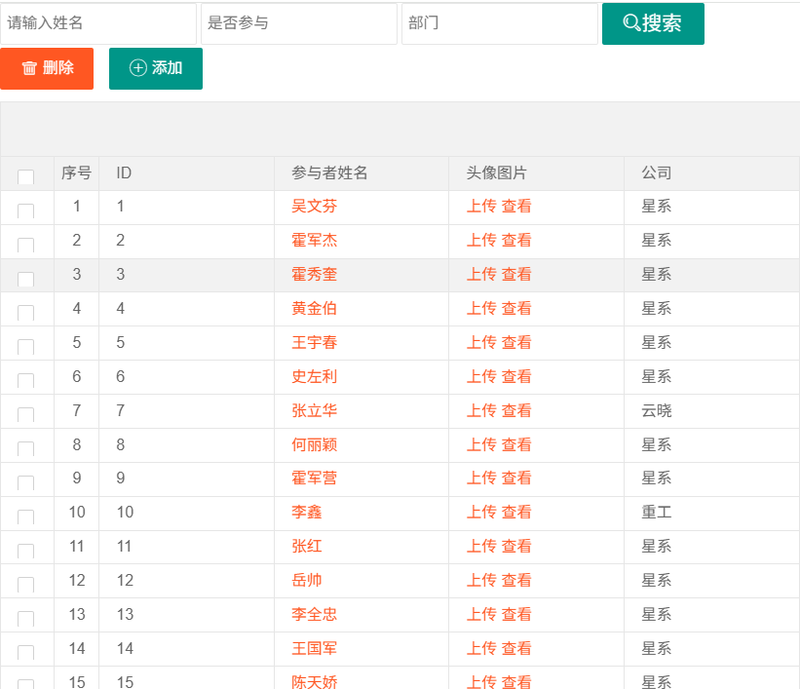The height and width of the screenshot is (689, 800).
Task: Click 上传 upload link in 何丽颖 row
Action: point(482,445)
